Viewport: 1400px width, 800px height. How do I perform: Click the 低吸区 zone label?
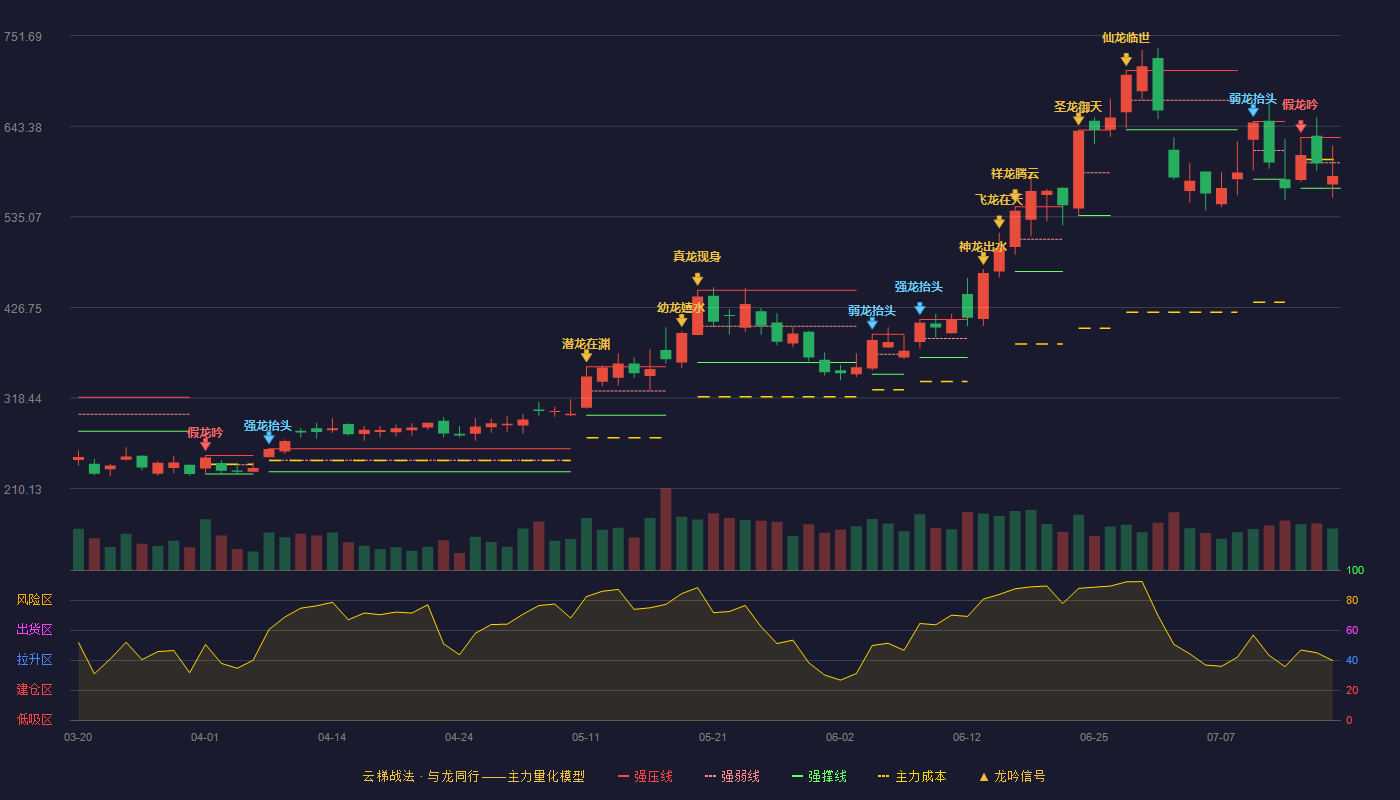(x=34, y=719)
